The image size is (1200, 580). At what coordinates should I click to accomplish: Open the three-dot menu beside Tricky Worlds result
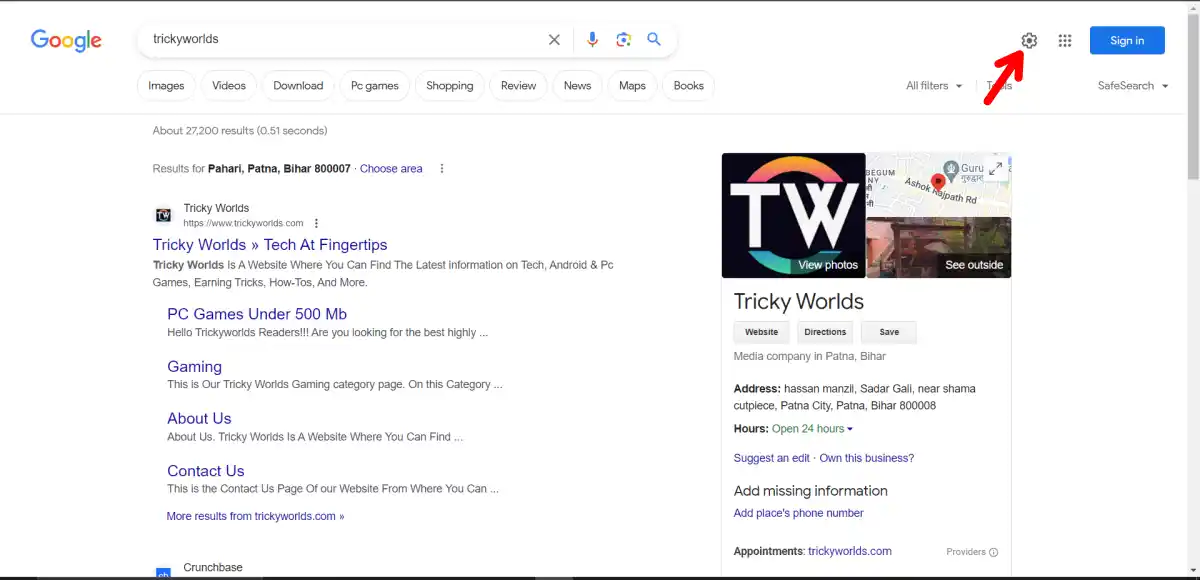(316, 222)
